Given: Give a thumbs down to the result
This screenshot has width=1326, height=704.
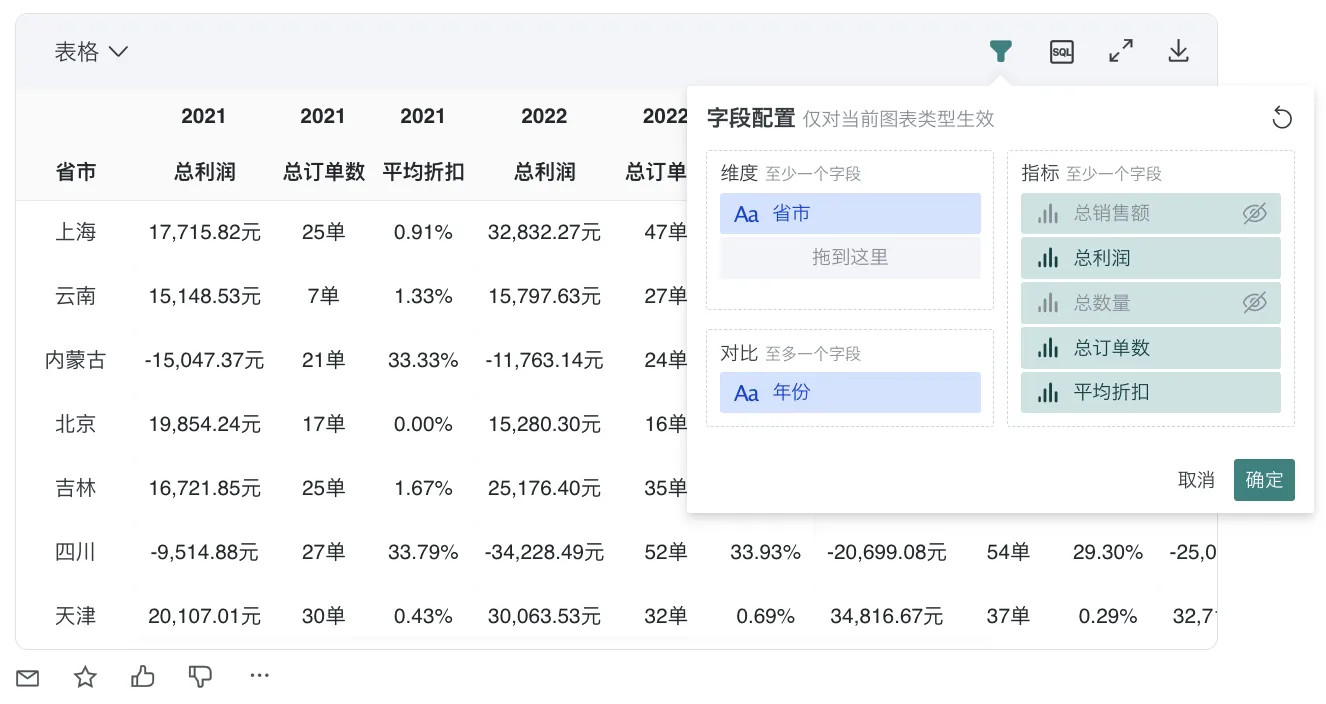Looking at the screenshot, I should [x=200, y=678].
